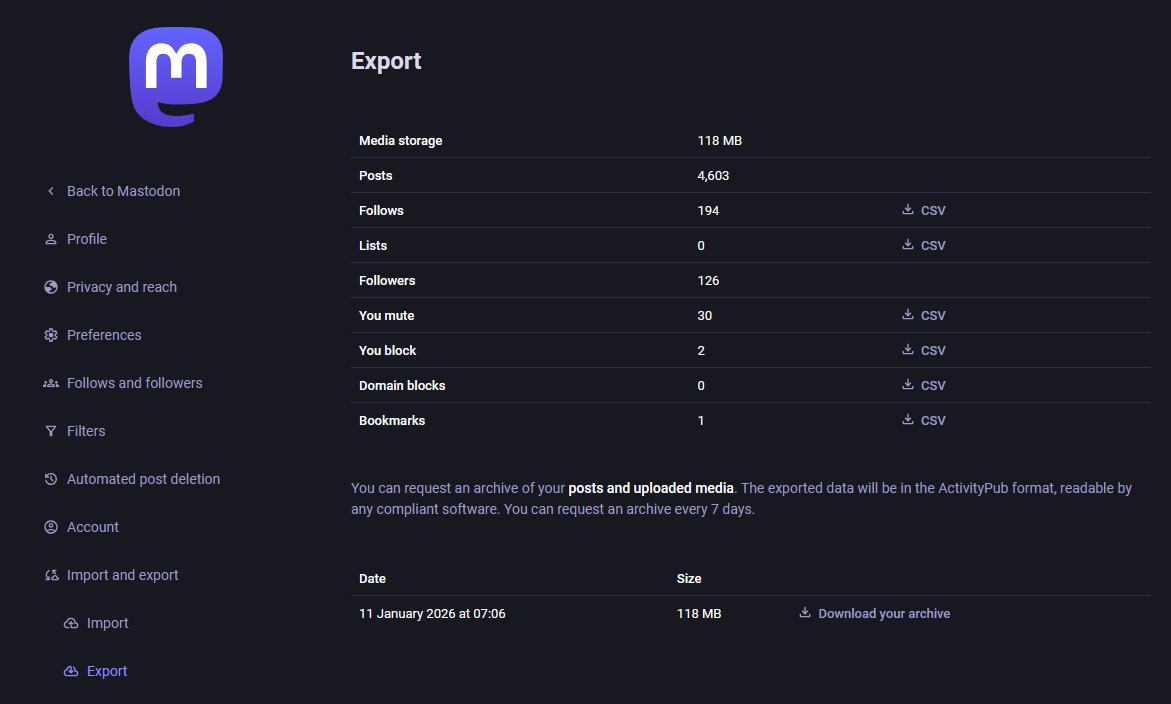Click the Back to Mastodon chevron icon
The image size is (1171, 704).
51,191
